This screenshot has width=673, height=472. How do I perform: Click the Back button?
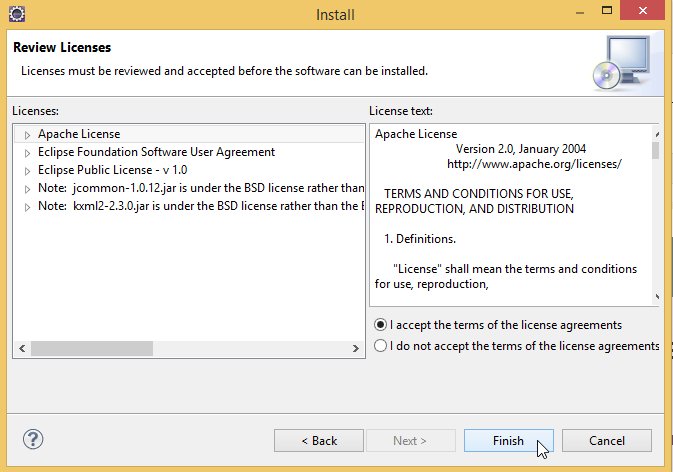[x=319, y=441]
